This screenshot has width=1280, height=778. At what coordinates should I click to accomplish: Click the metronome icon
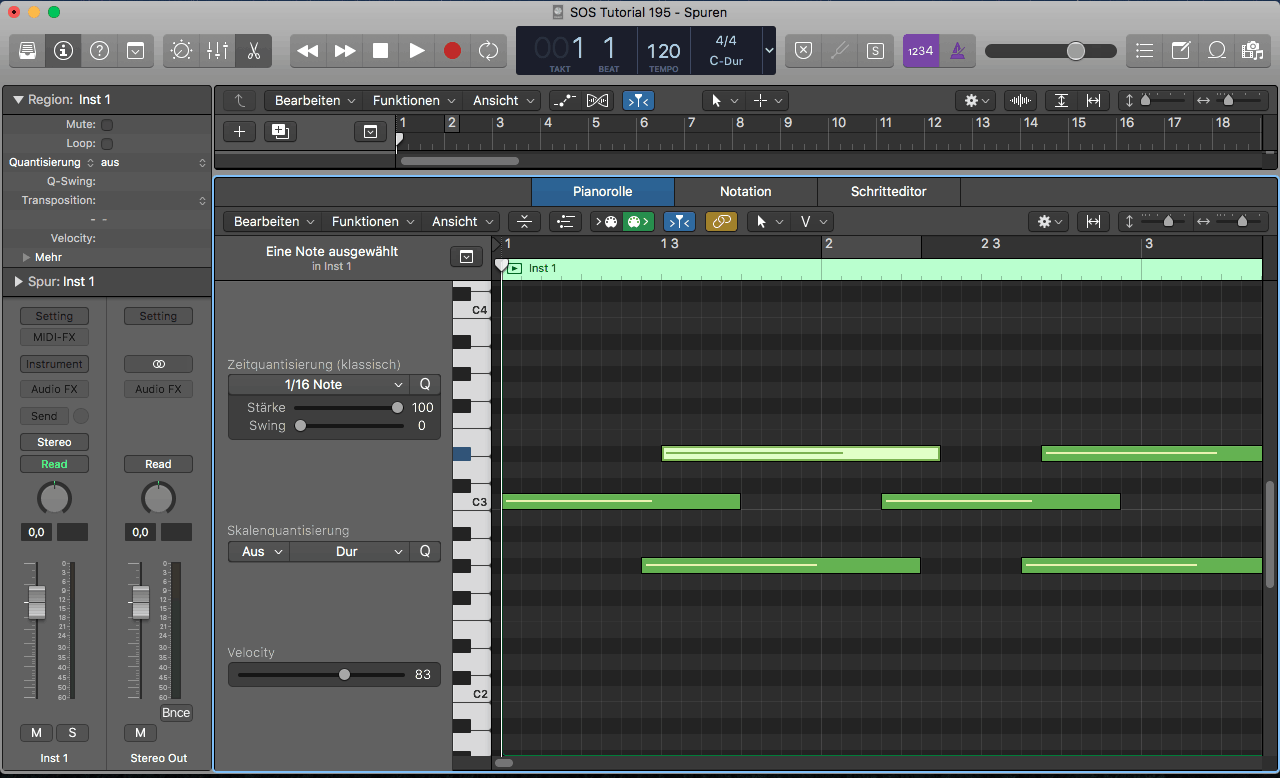tap(957, 51)
